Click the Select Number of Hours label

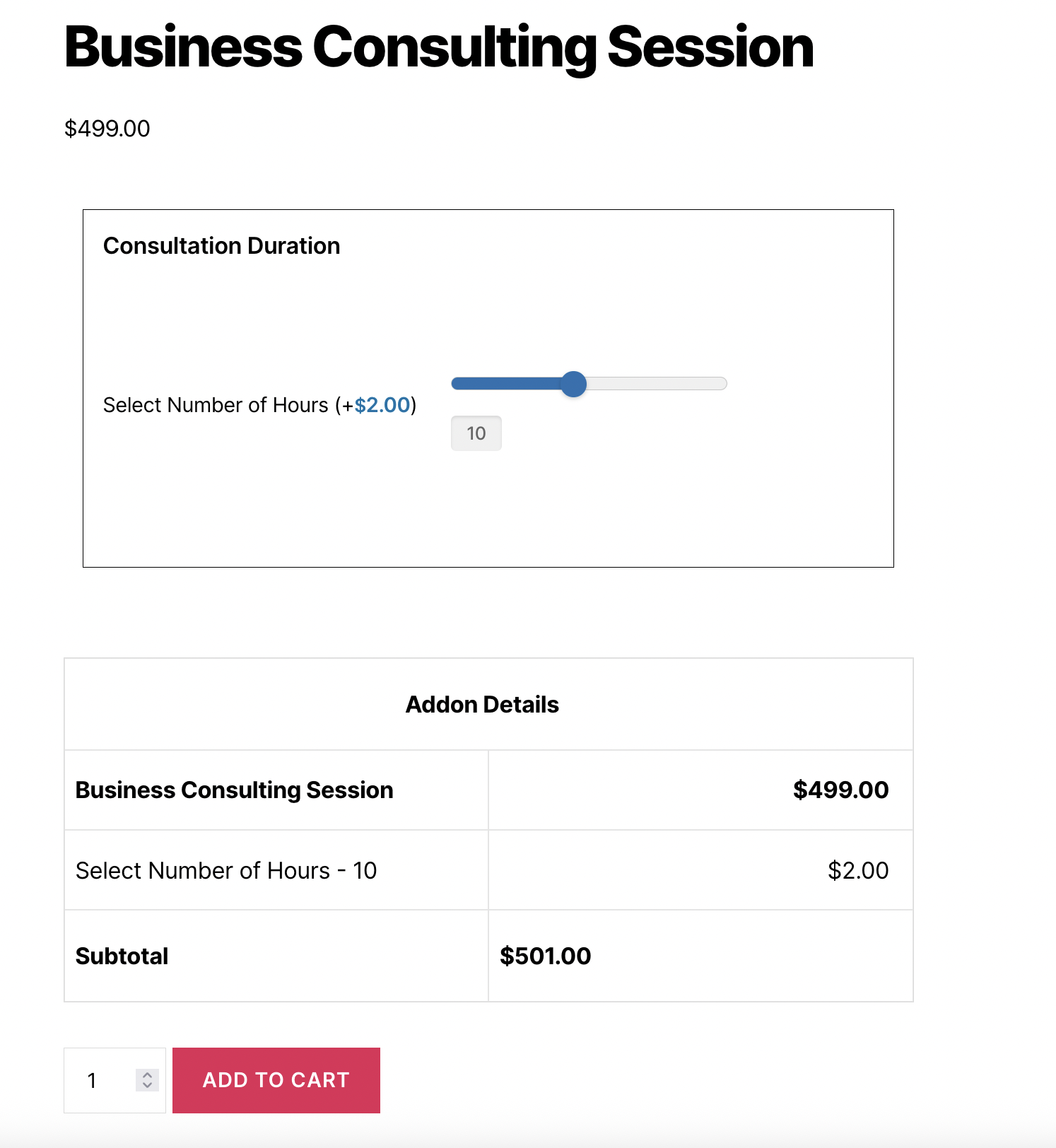(216, 405)
